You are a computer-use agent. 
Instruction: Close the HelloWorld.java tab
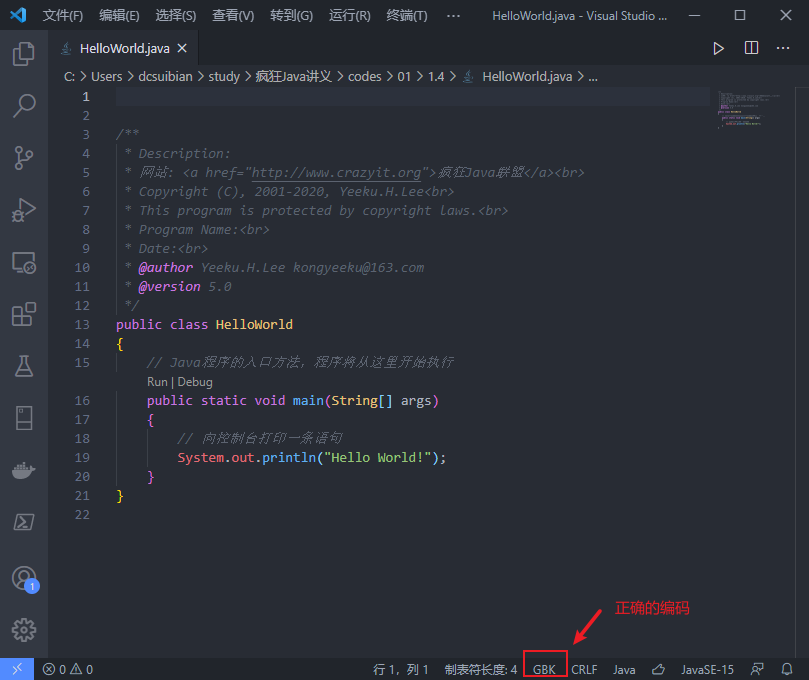(x=182, y=48)
